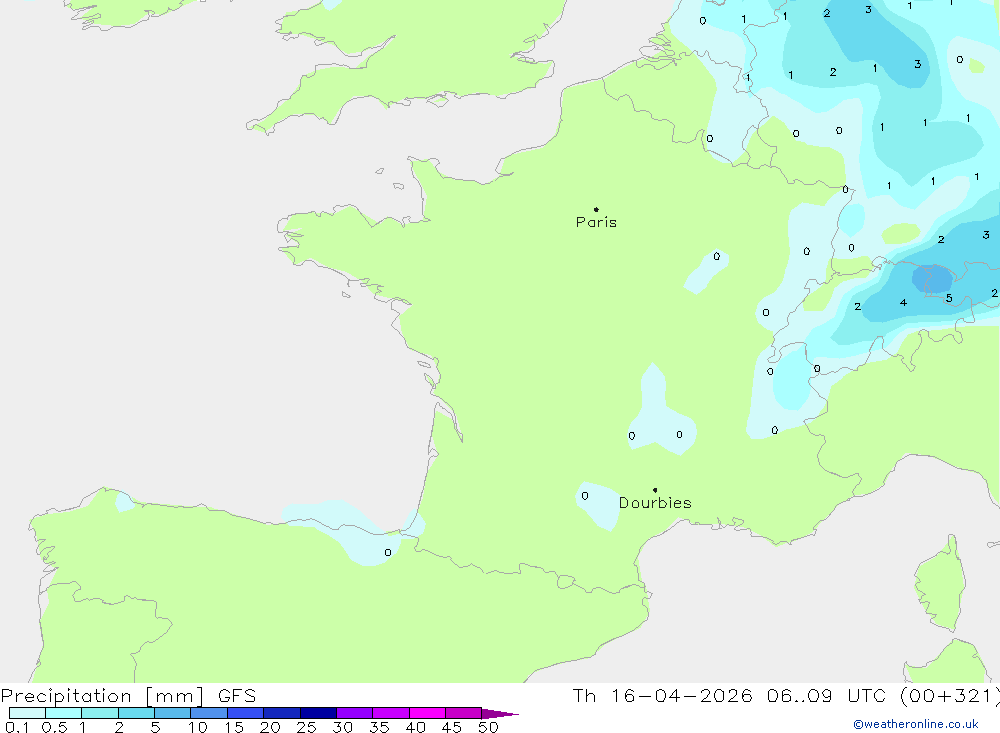1000x733 pixels.
Task: Click the '0' value left of Dourbies
Action: pyautogui.click(x=585, y=496)
